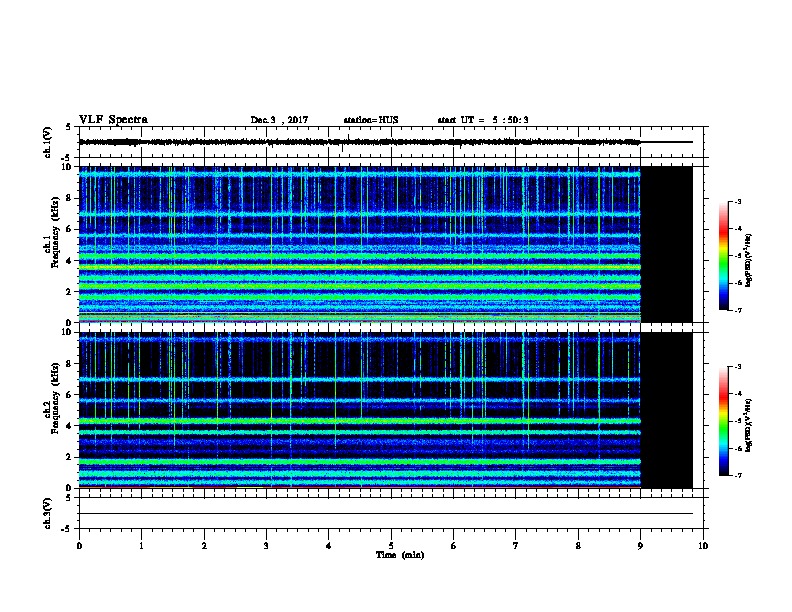This screenshot has height=612, width=792.
Task: Click the ch.2 frequency axis "2" tick label
Action: (69, 457)
